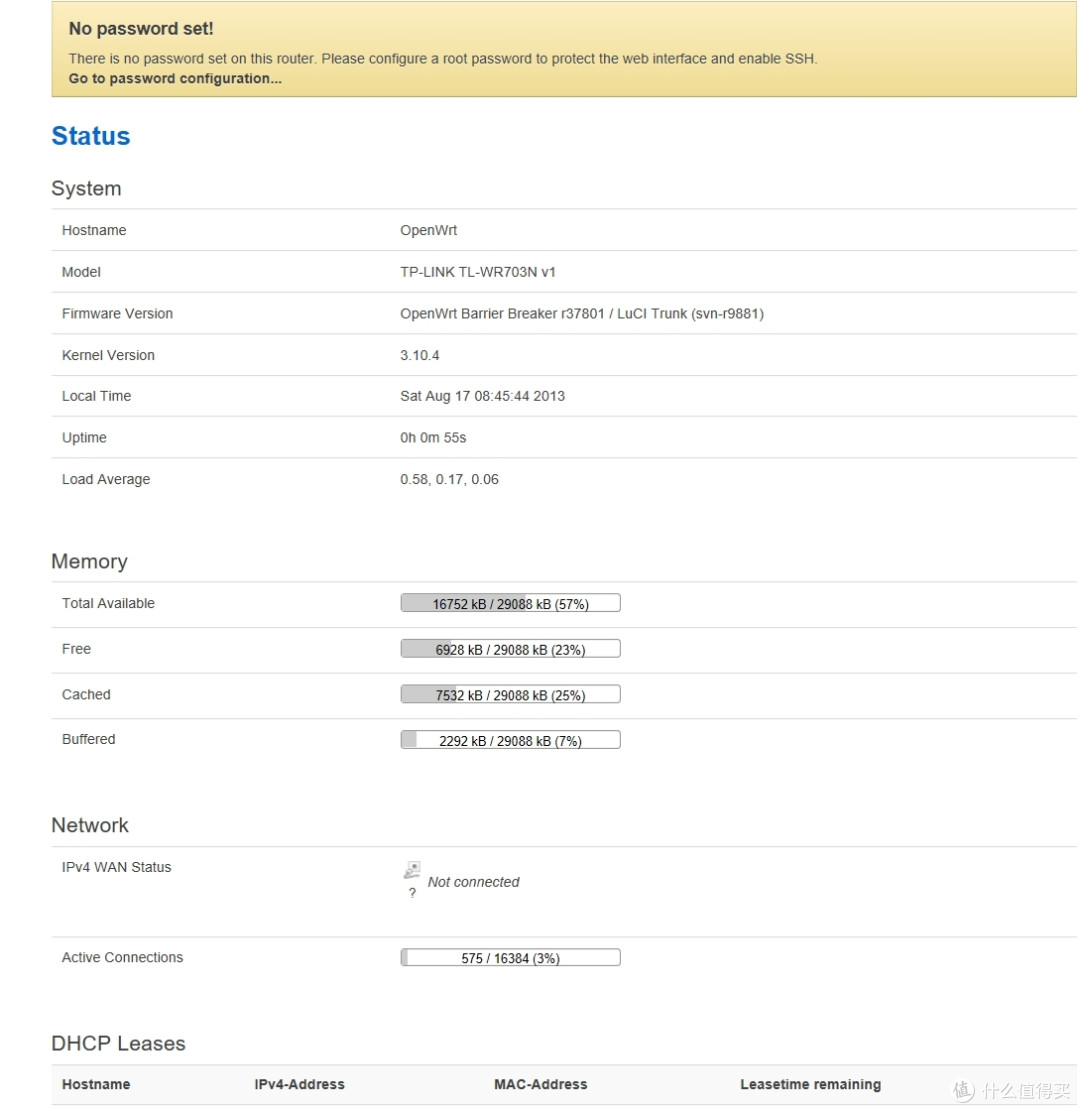Click the Status page heading
1080x1113 pixels.
pos(91,136)
